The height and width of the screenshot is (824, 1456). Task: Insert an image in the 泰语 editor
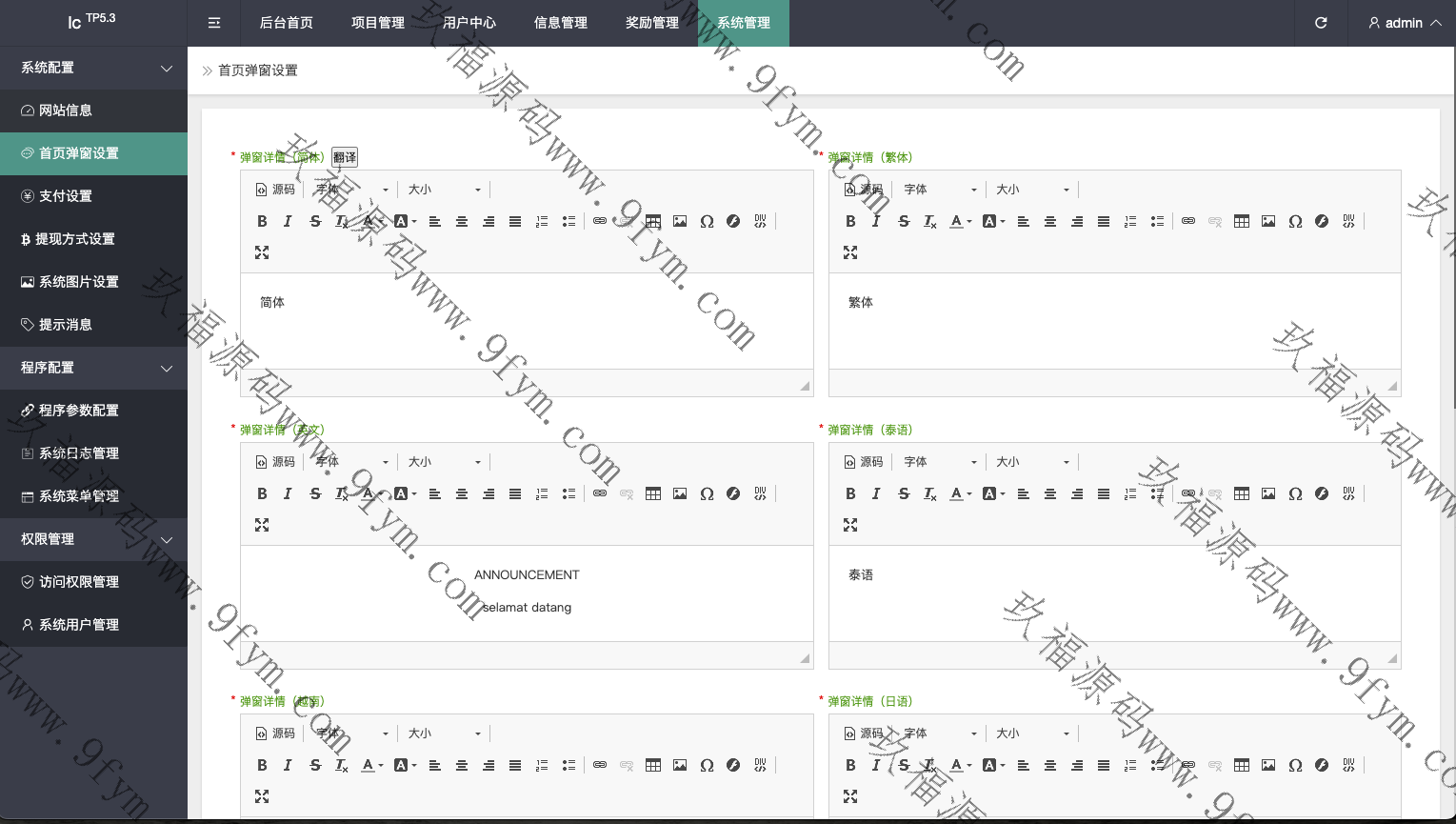point(1268,493)
